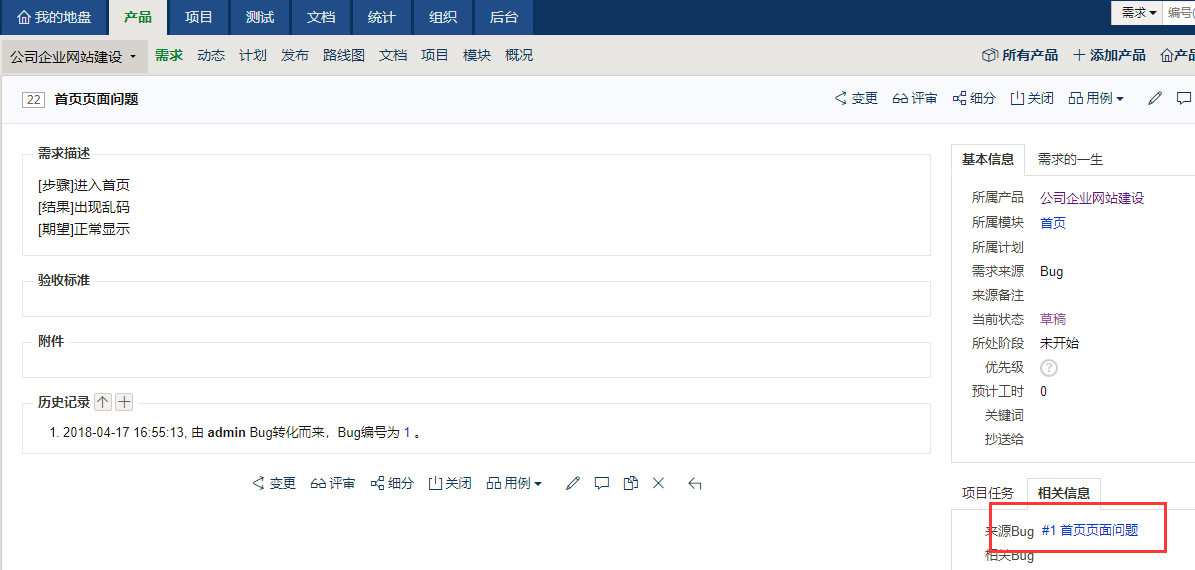Open bottom toolbar 用例 dropdown
The image size is (1195, 570).
tap(514, 483)
